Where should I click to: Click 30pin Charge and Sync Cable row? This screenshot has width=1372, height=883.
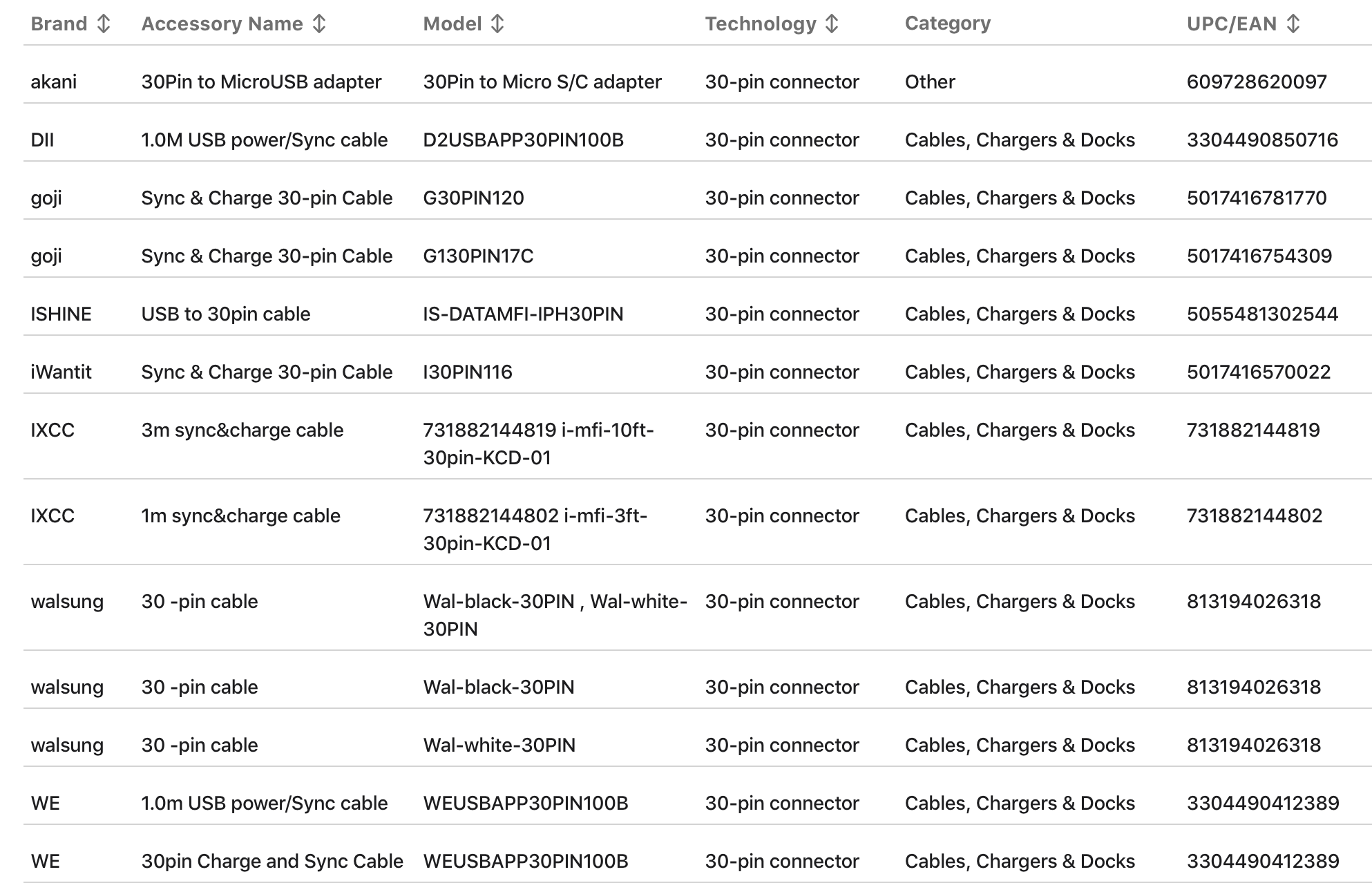click(271, 862)
